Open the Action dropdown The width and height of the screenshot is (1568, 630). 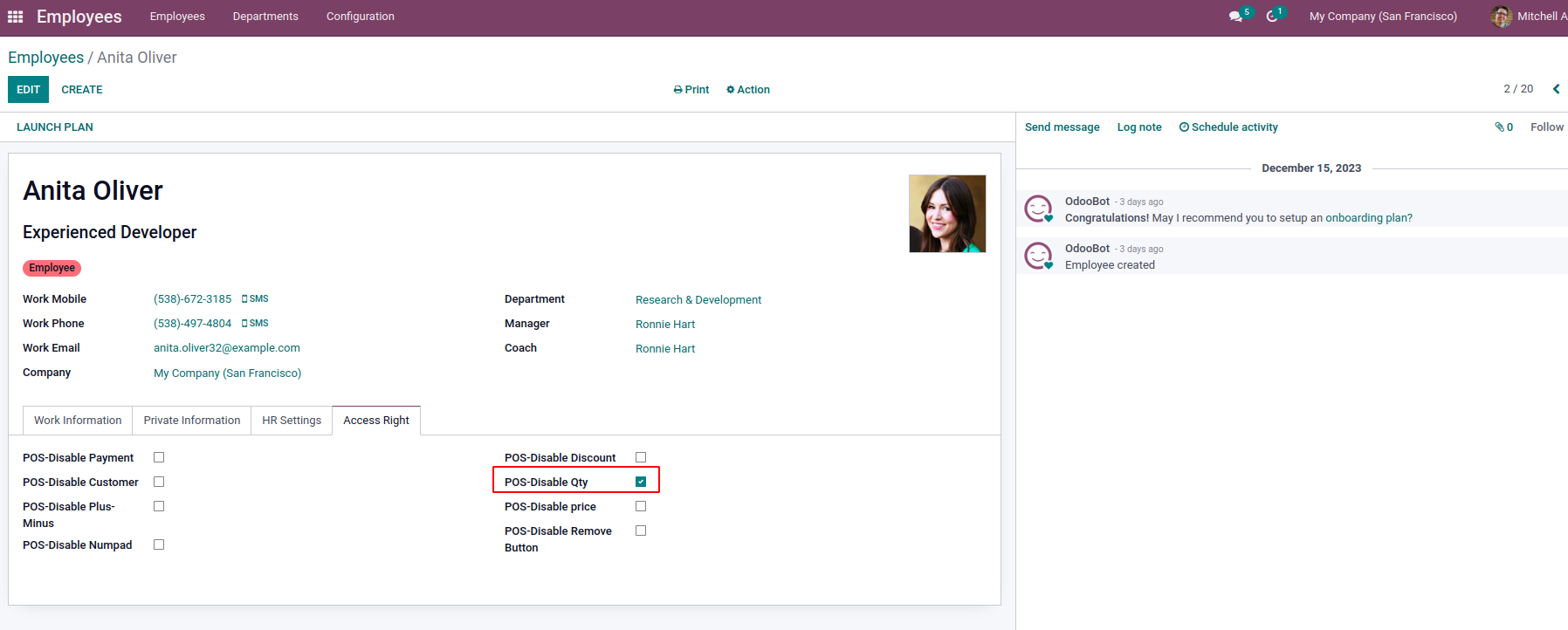[x=748, y=90]
